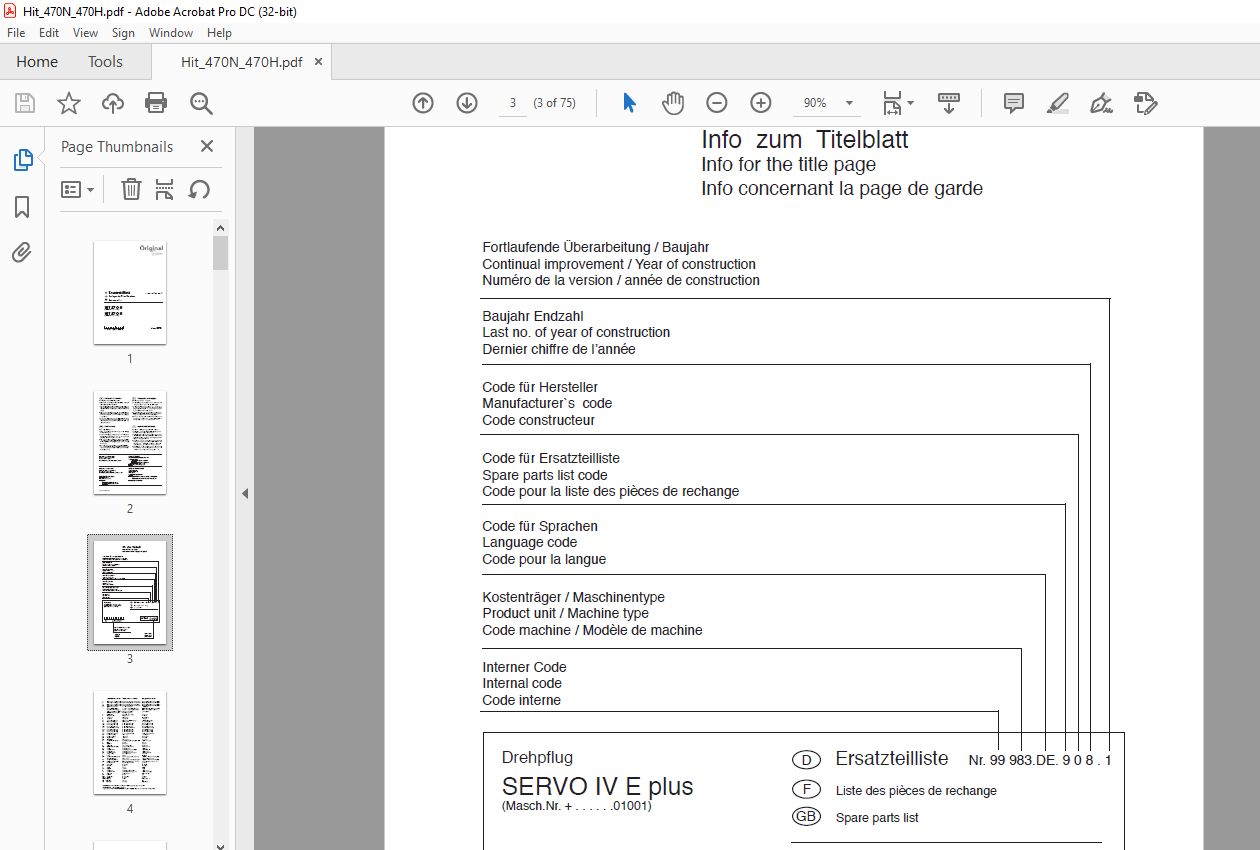Open the thumbnail options dropdown
This screenshot has width=1260, height=850.
tap(78, 189)
